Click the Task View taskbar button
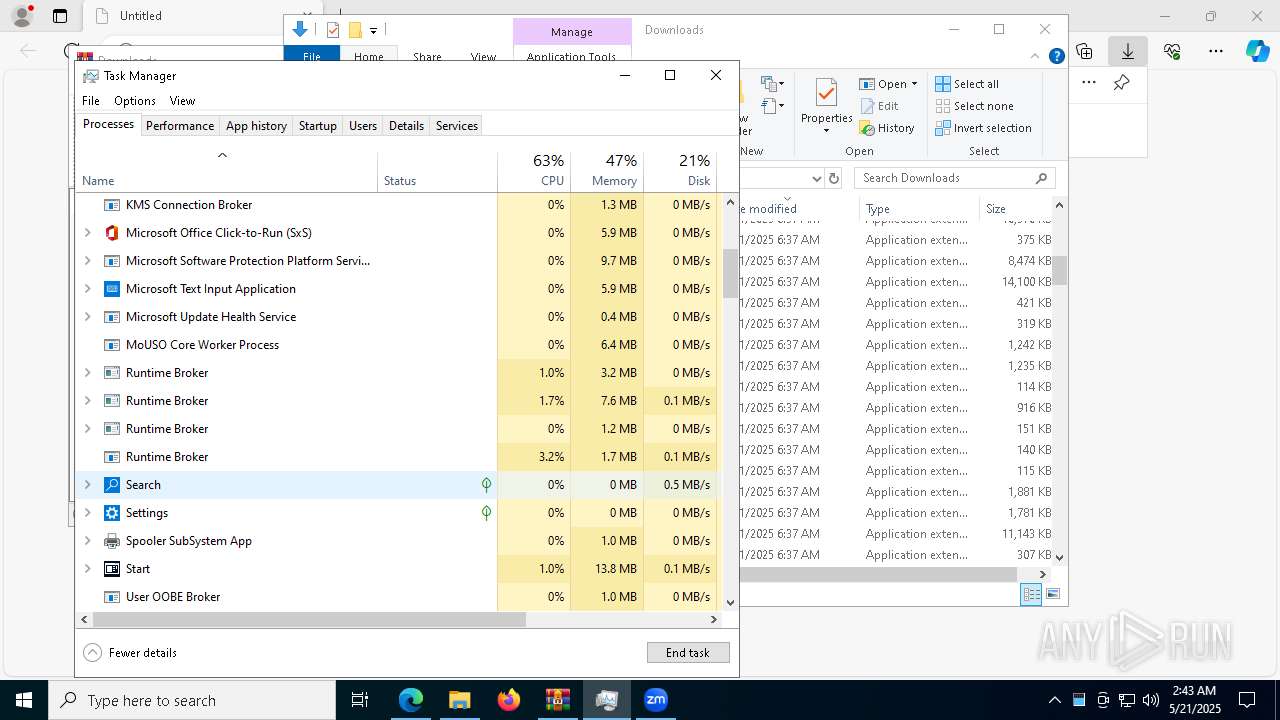 pos(360,700)
